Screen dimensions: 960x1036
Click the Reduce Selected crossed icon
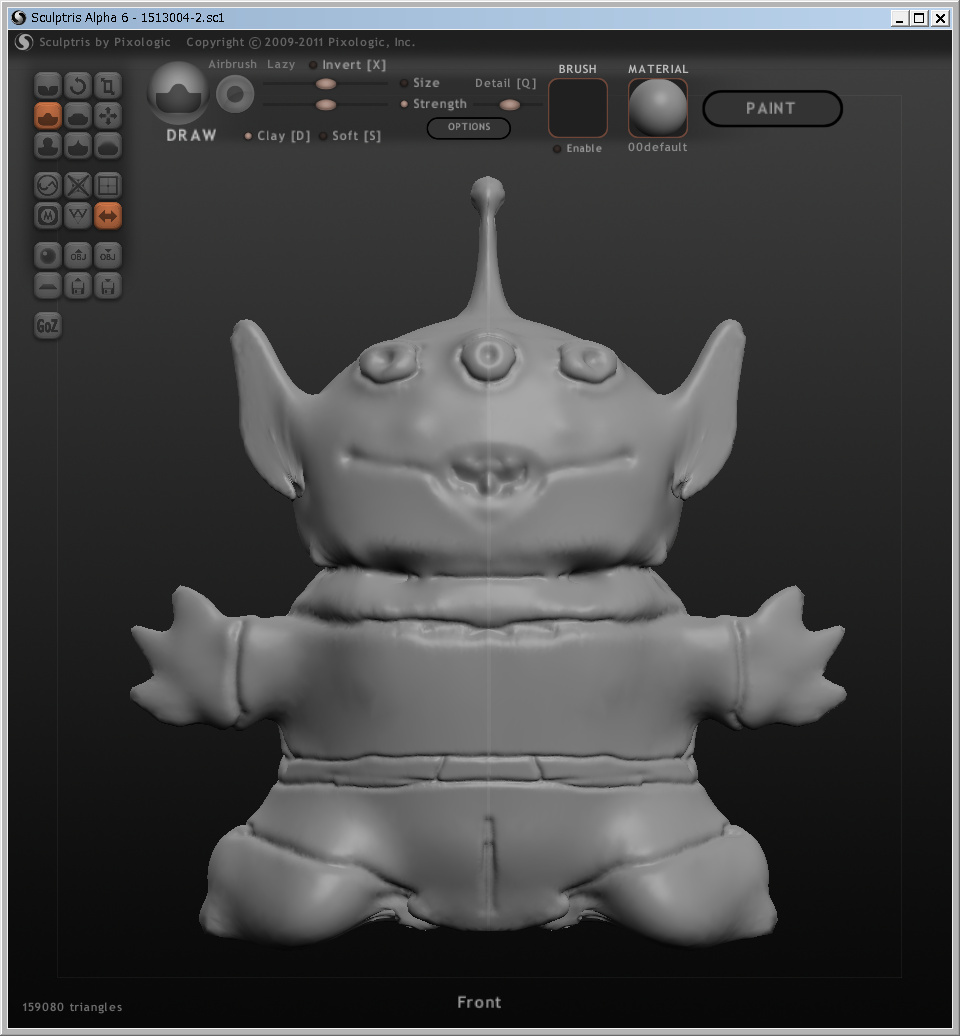[78, 186]
